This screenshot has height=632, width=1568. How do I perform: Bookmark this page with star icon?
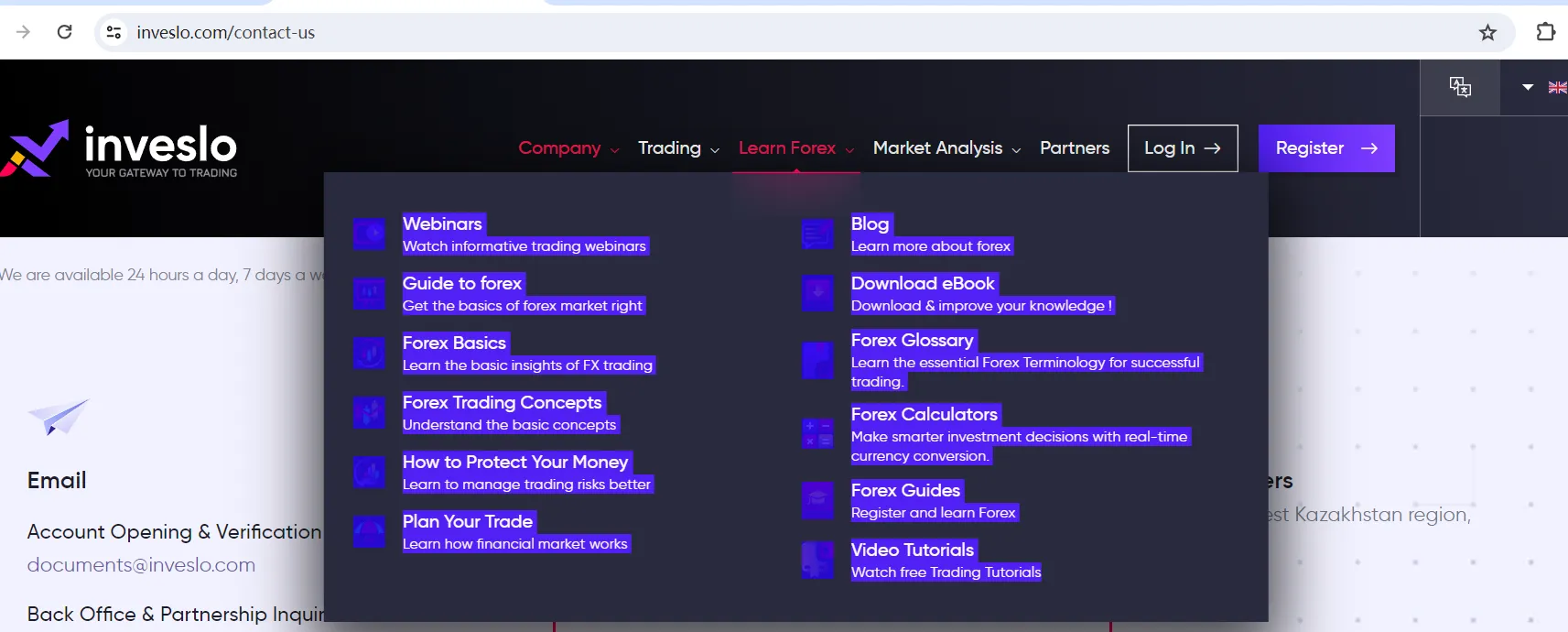coord(1487,32)
